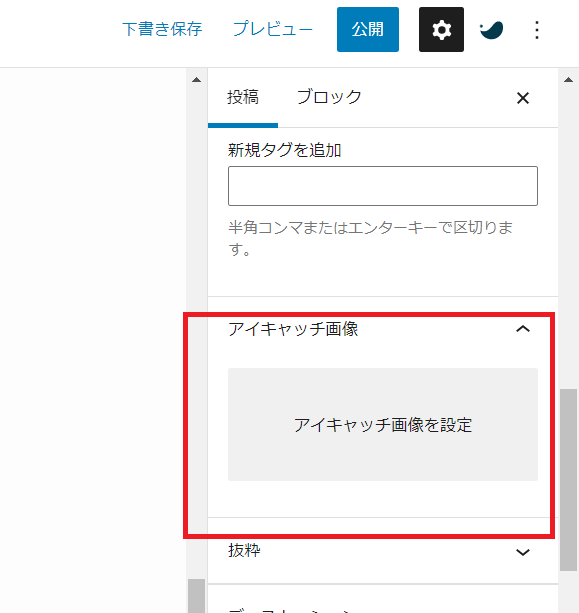Switch to the 投稿 tab
This screenshot has width=579, height=613.
coord(243,98)
